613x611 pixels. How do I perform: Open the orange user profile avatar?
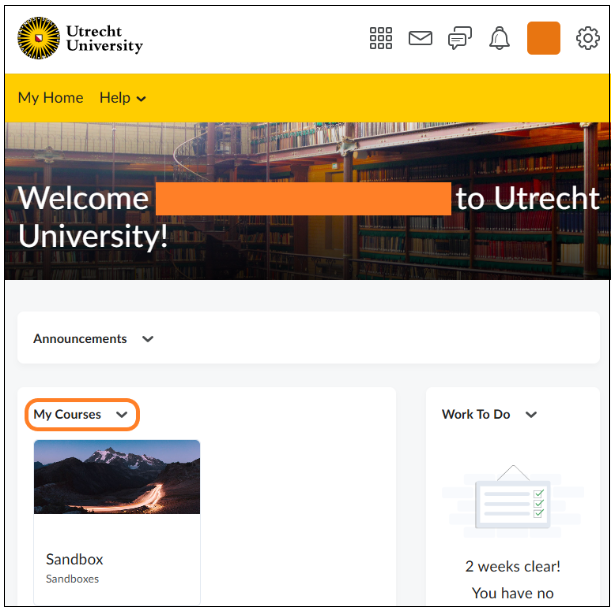543,38
